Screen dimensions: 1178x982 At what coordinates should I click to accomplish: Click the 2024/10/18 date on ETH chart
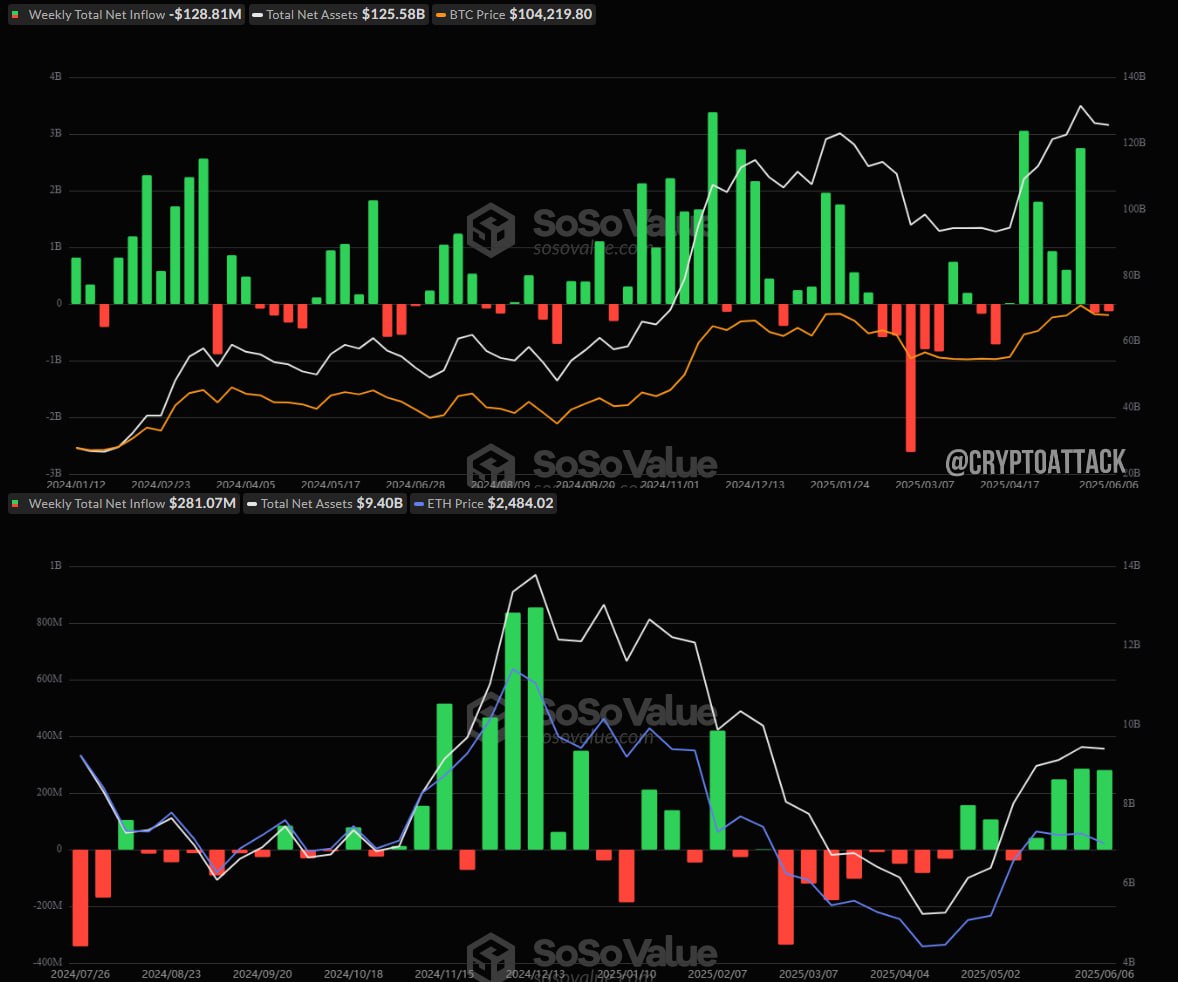tap(353, 974)
